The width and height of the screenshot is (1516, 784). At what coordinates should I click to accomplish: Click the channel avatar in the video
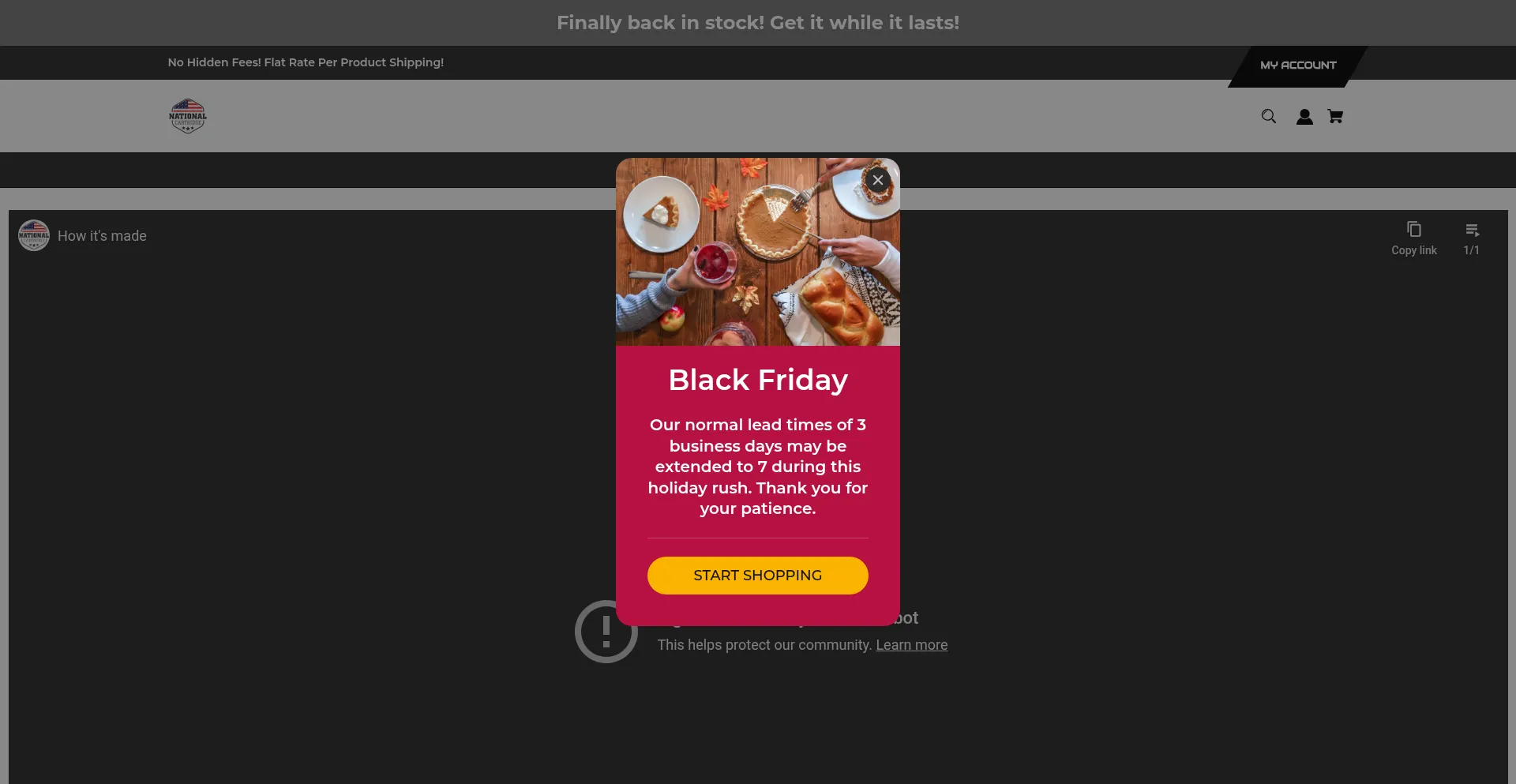coord(34,235)
